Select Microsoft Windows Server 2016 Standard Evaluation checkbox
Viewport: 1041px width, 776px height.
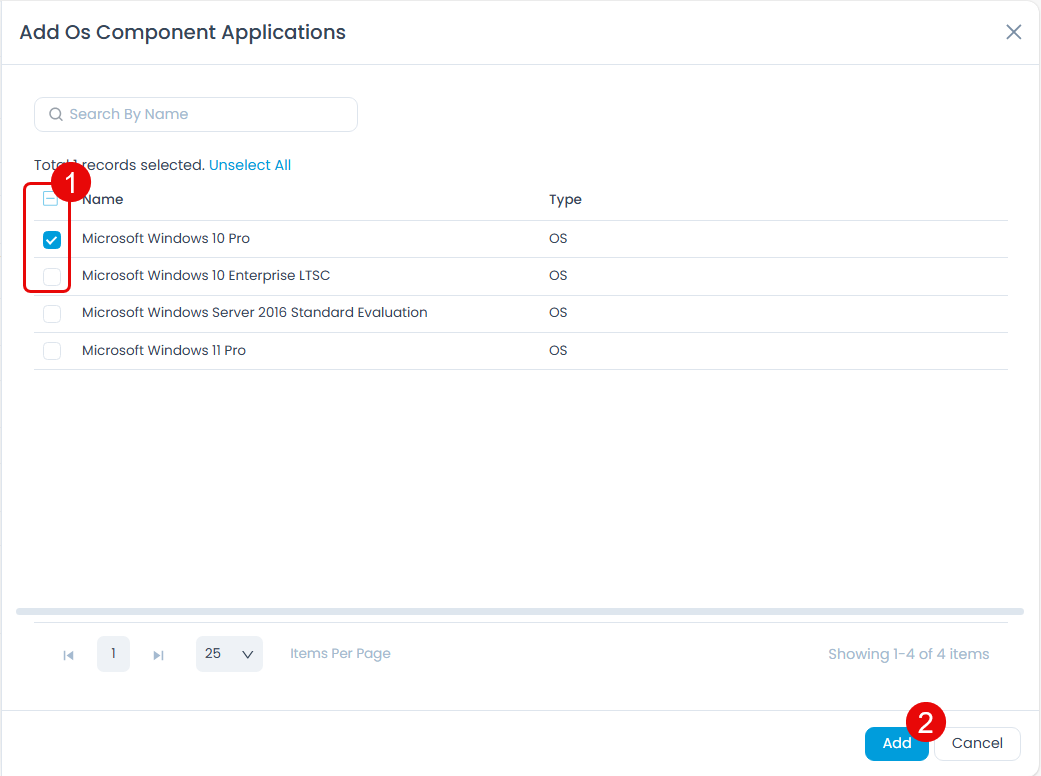click(x=51, y=313)
